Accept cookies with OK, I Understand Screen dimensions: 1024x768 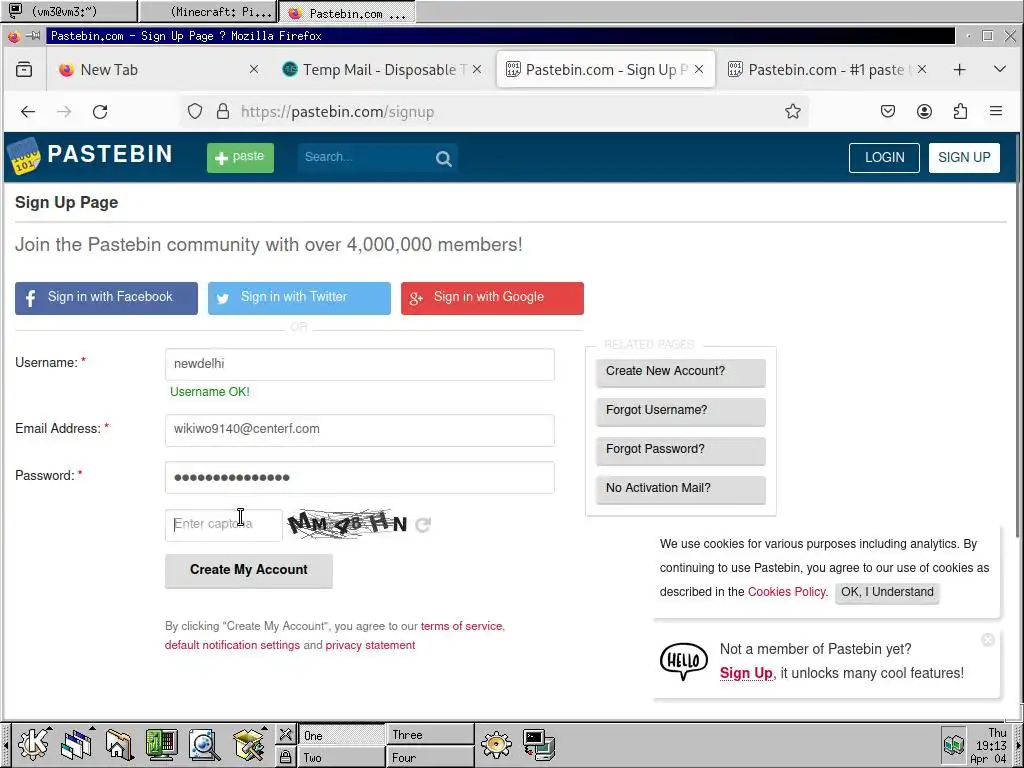pos(887,592)
